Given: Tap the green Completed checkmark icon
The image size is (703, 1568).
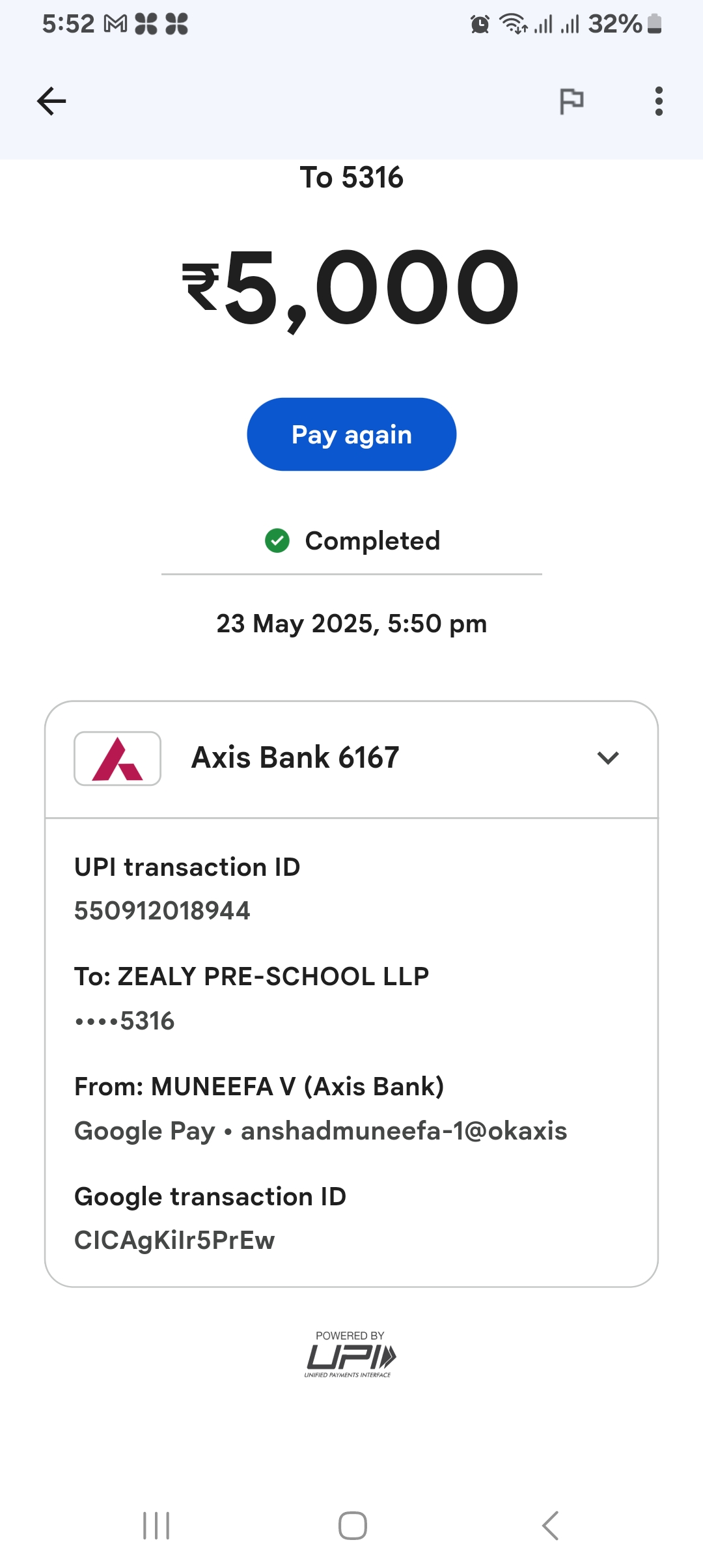Looking at the screenshot, I should coord(277,540).
